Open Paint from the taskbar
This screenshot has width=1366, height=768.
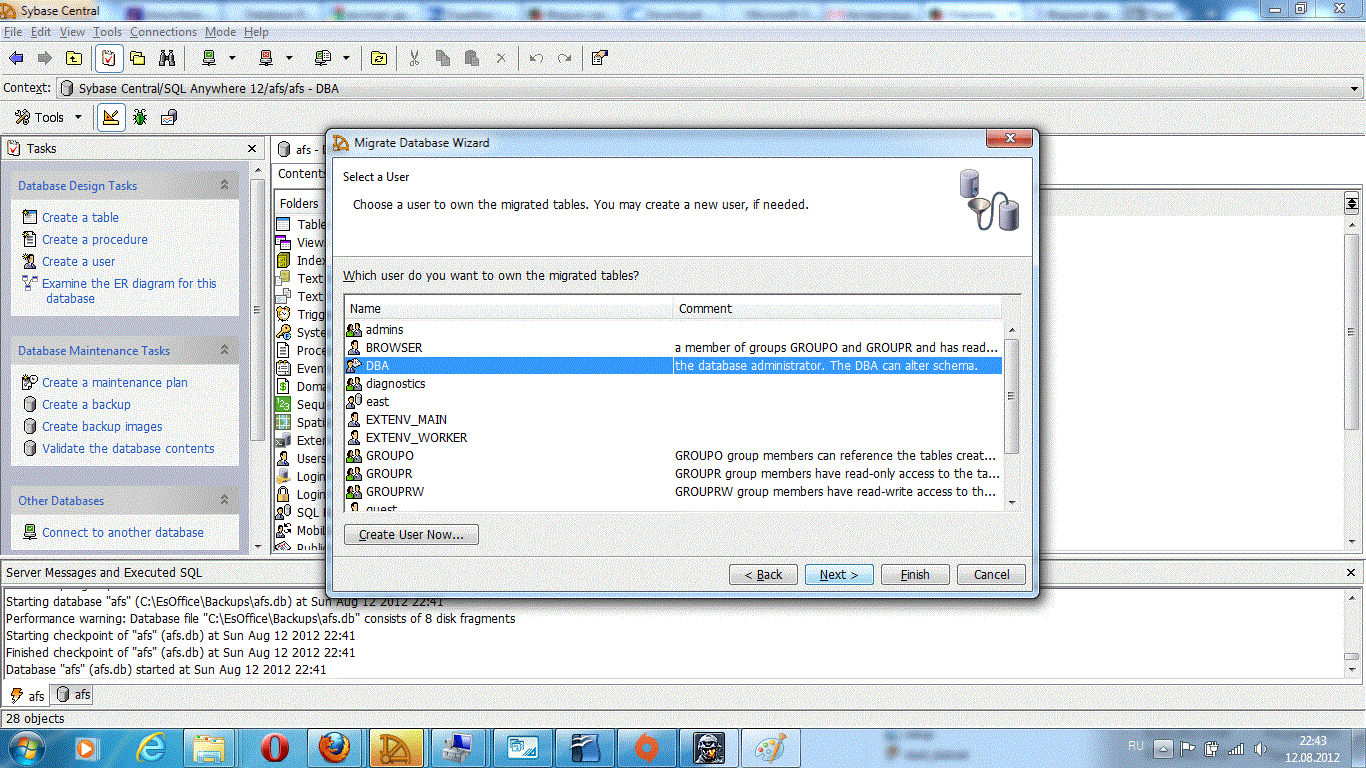(769, 747)
